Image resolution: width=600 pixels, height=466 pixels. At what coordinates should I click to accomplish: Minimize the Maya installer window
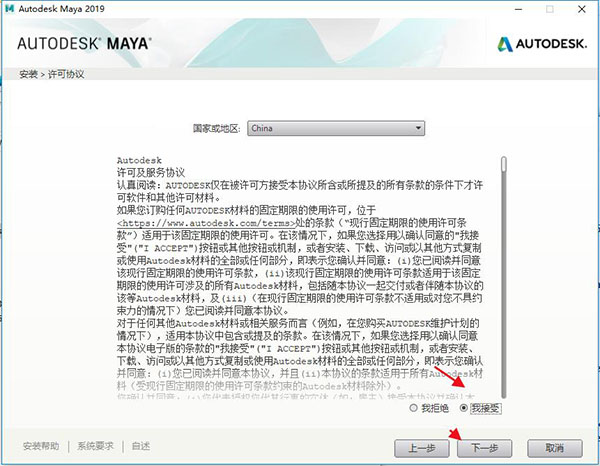coord(519,9)
